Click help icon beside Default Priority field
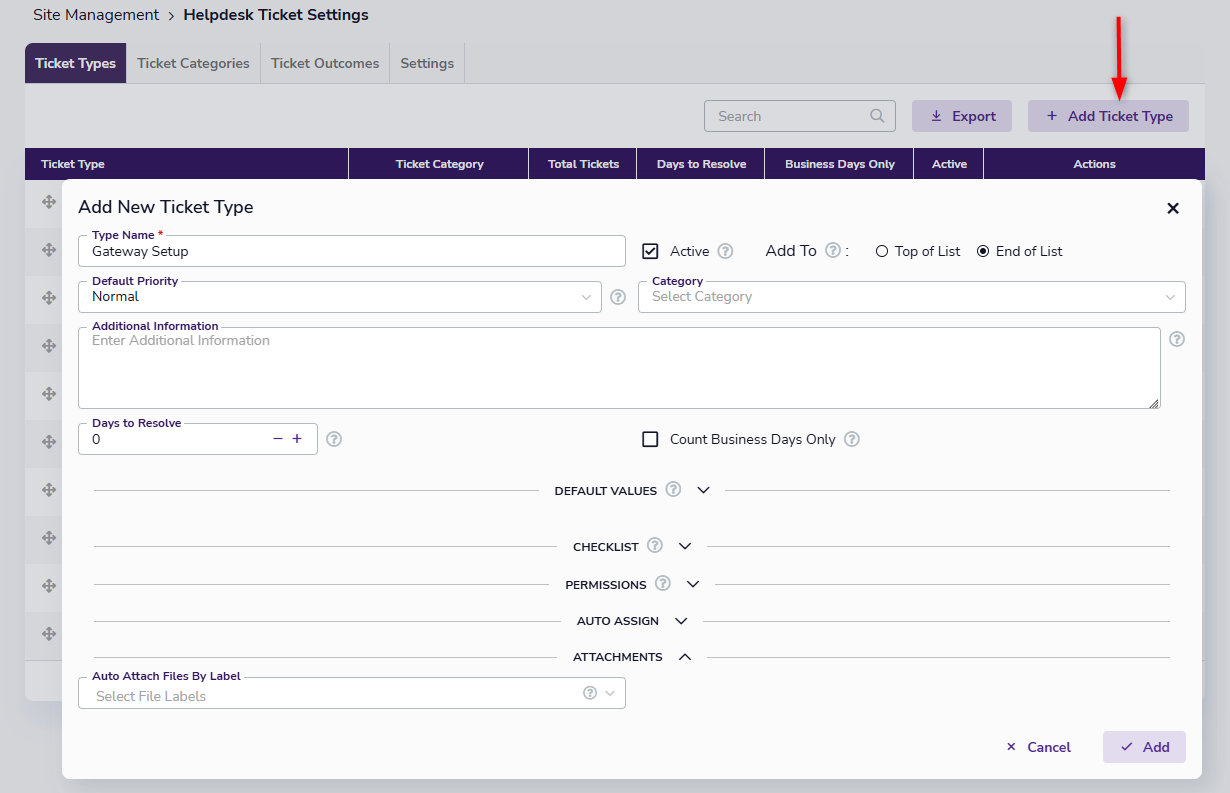Image resolution: width=1230 pixels, height=793 pixels. (x=618, y=297)
